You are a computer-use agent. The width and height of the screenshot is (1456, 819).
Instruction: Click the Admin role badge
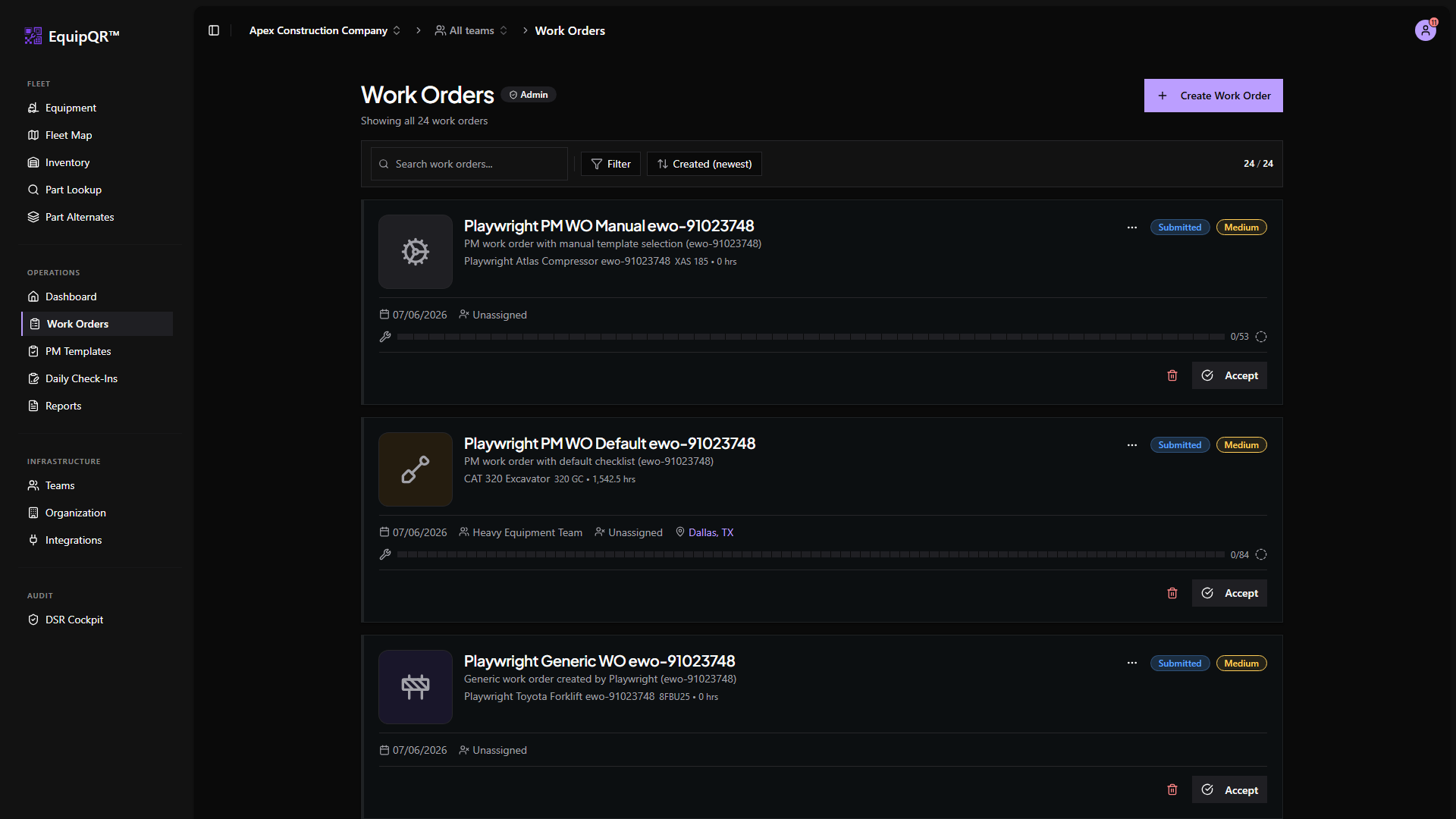529,95
